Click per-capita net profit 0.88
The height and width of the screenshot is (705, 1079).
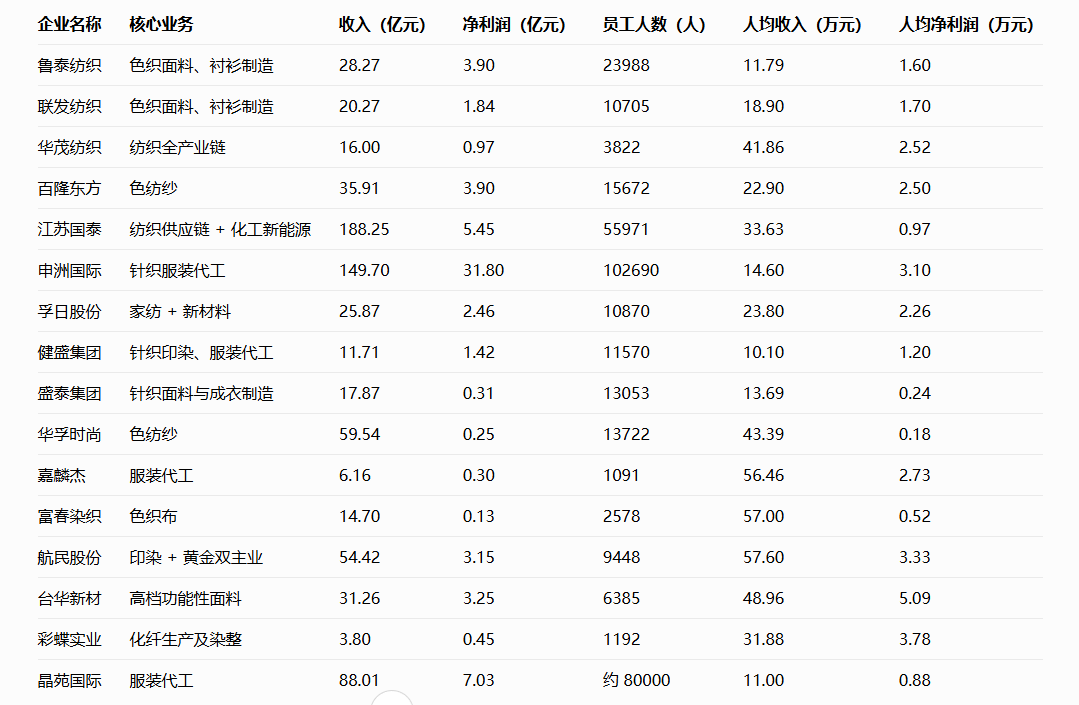tap(915, 680)
